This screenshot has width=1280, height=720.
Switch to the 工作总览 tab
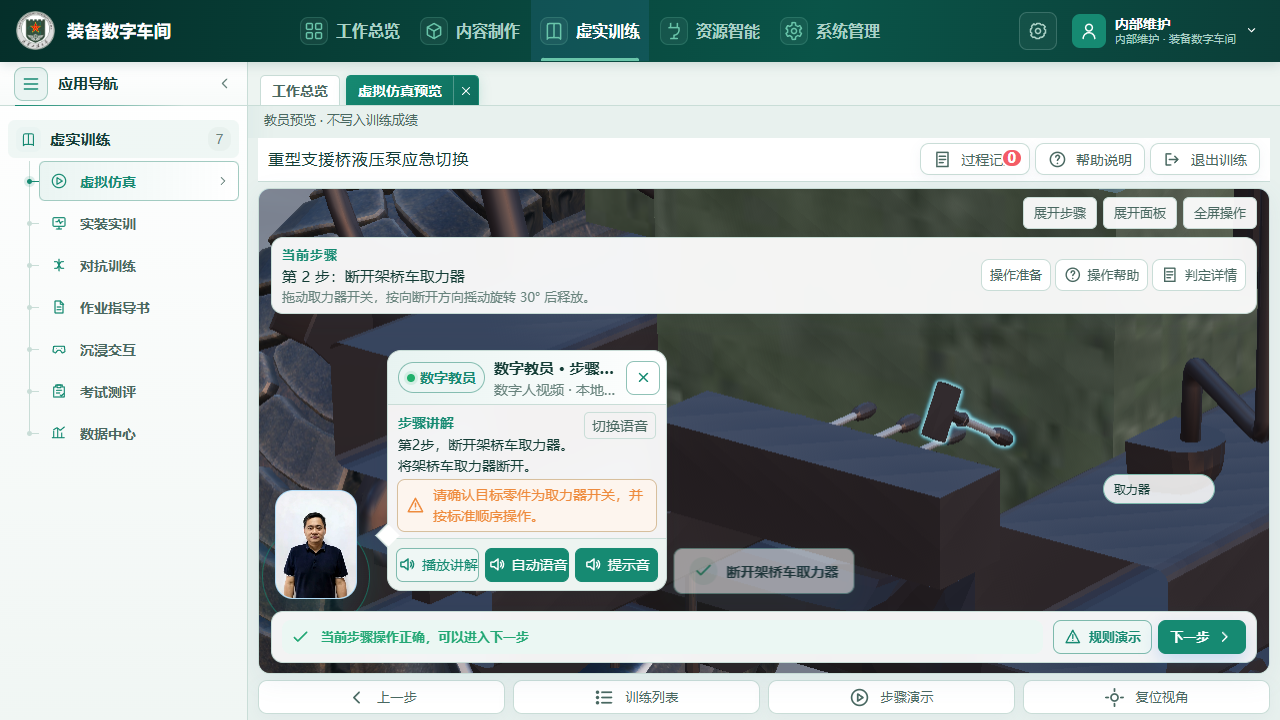(x=300, y=91)
